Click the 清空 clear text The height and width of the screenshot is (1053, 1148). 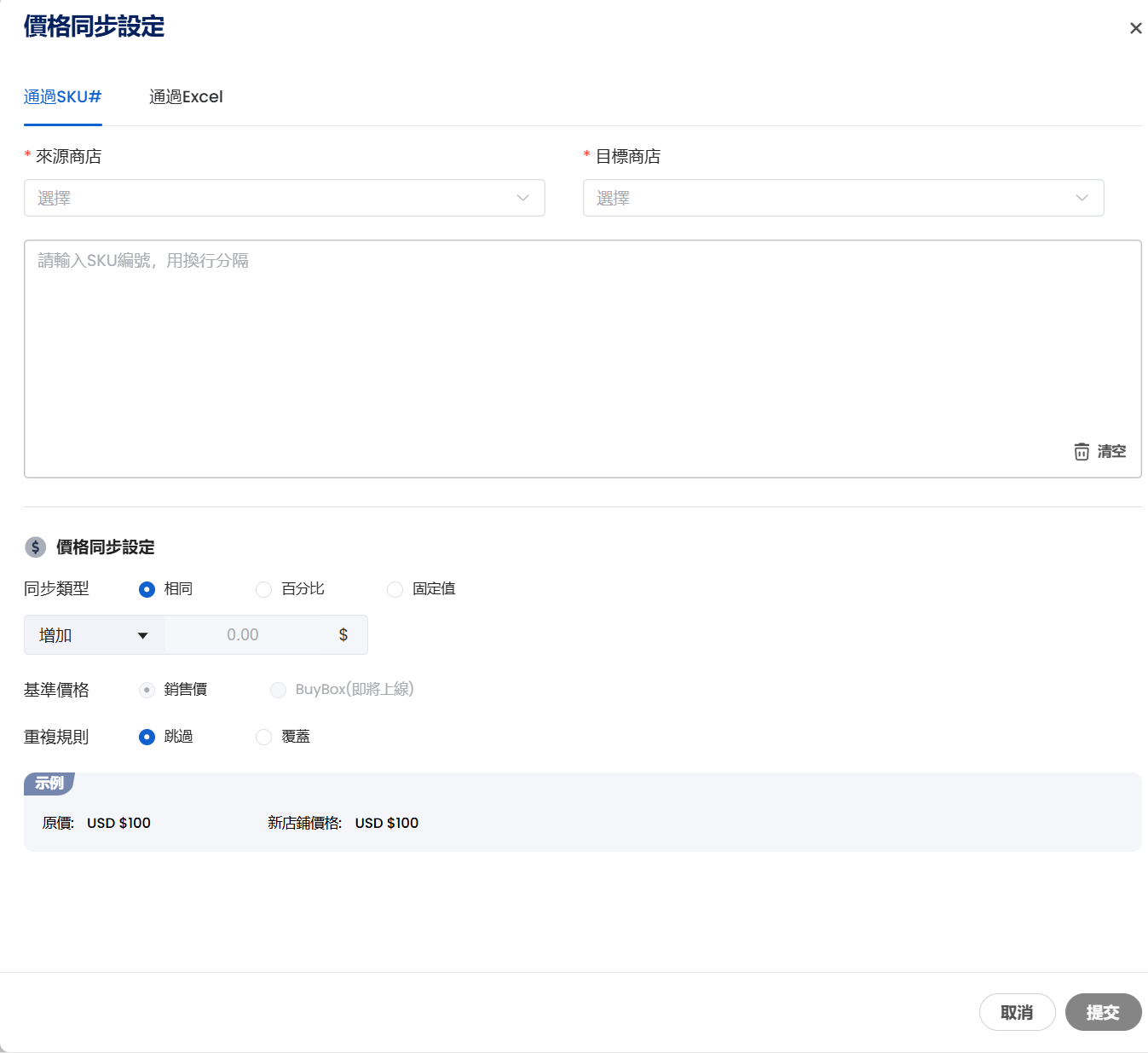point(1111,451)
